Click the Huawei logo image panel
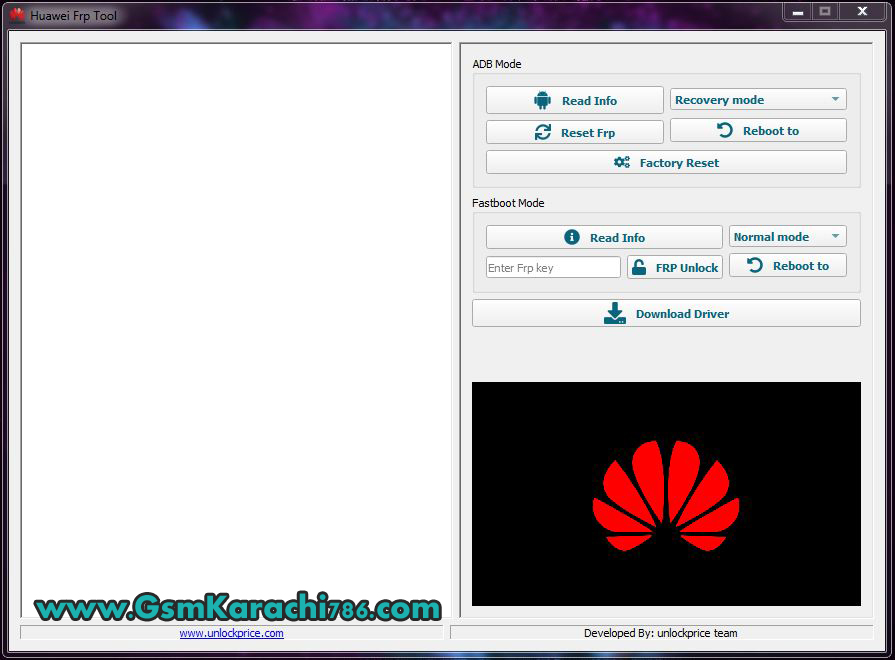Image resolution: width=895 pixels, height=660 pixels. (666, 494)
